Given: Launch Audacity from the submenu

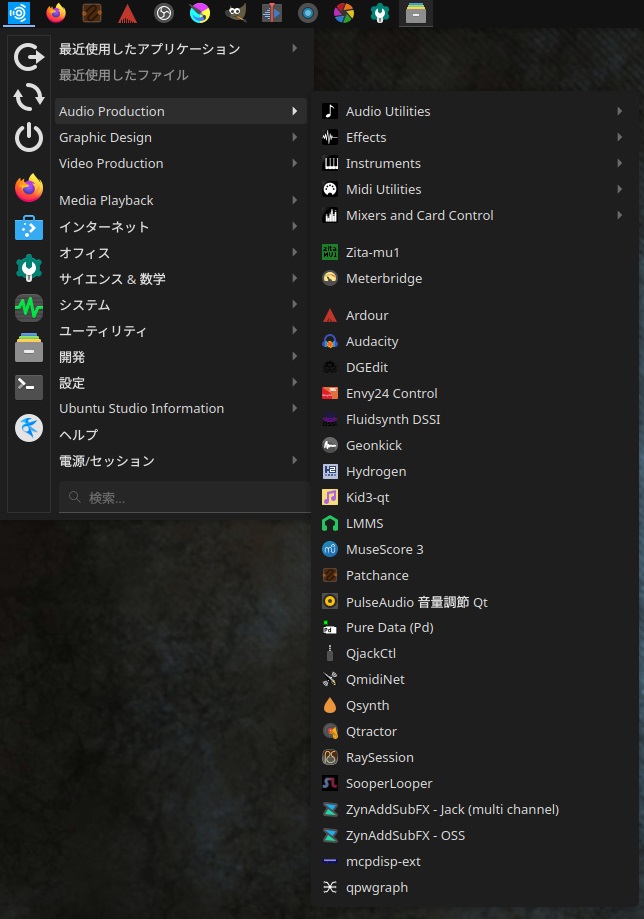Looking at the screenshot, I should [475, 341].
